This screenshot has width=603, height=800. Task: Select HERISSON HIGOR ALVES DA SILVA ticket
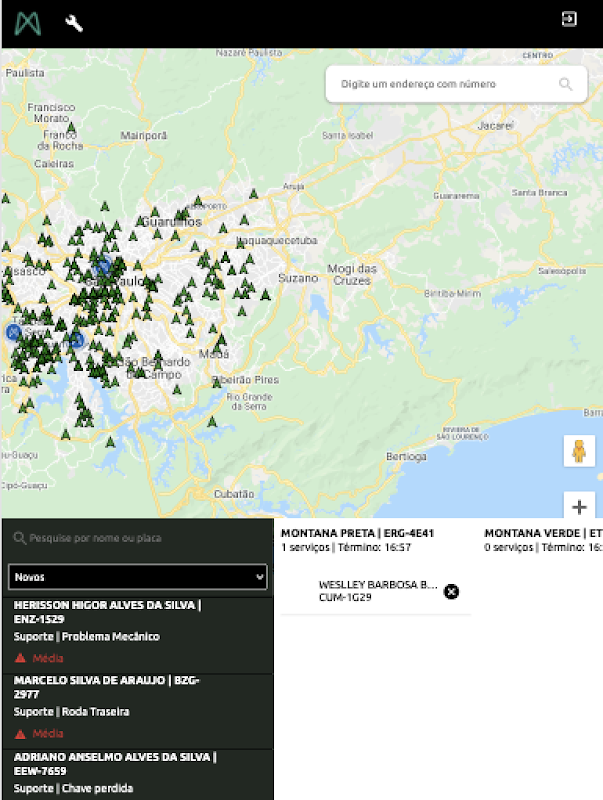tap(138, 636)
